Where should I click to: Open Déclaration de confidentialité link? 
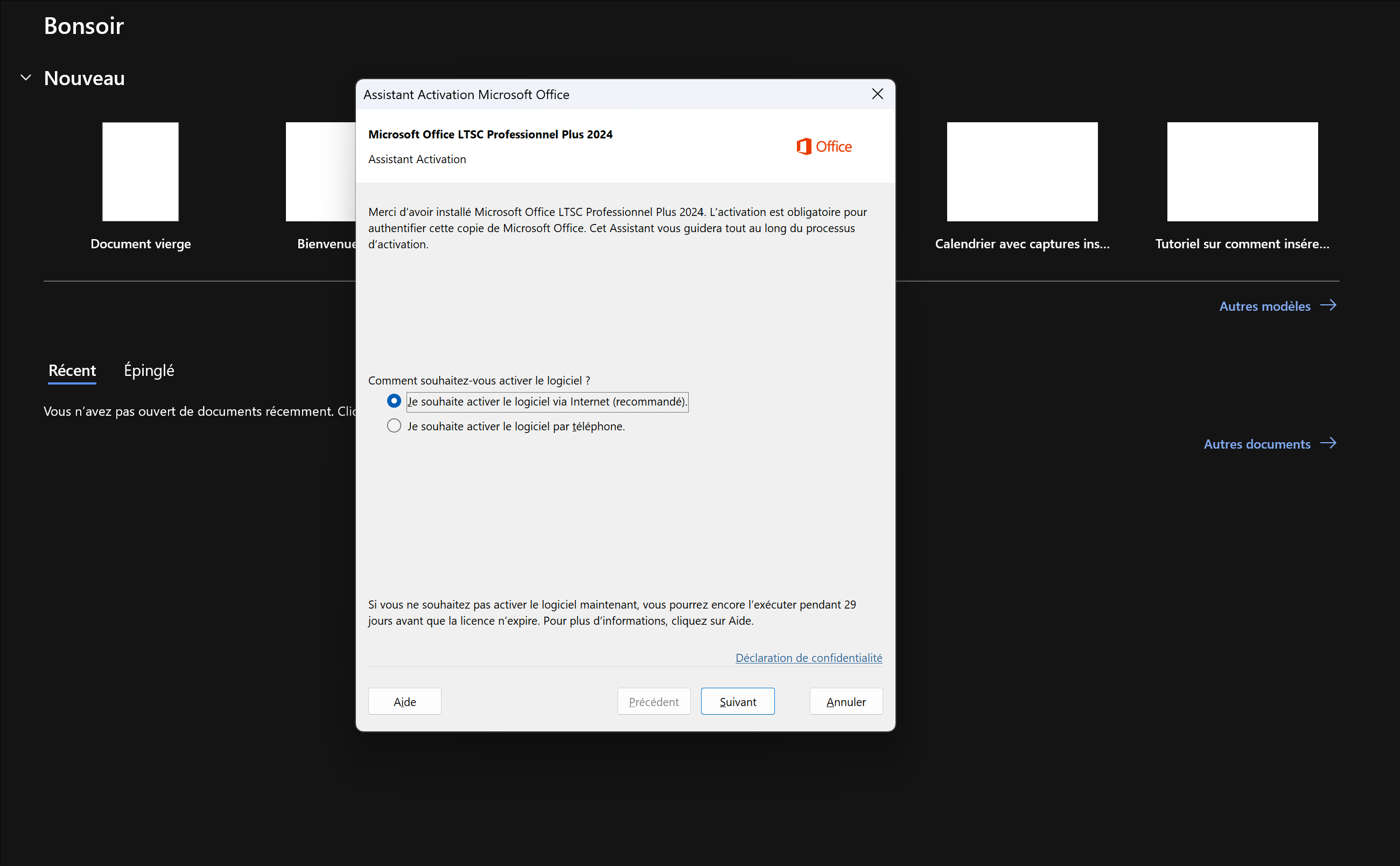pos(809,658)
